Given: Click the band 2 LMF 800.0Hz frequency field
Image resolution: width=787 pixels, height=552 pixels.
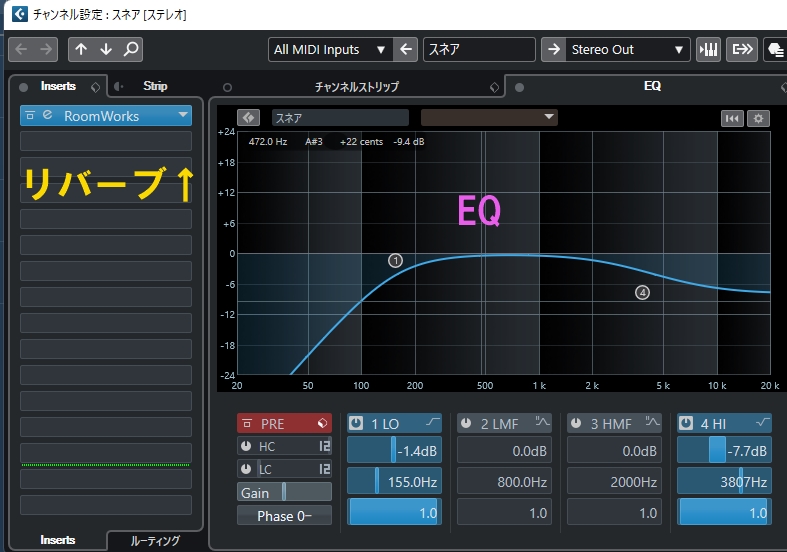Looking at the screenshot, I should coord(504,482).
